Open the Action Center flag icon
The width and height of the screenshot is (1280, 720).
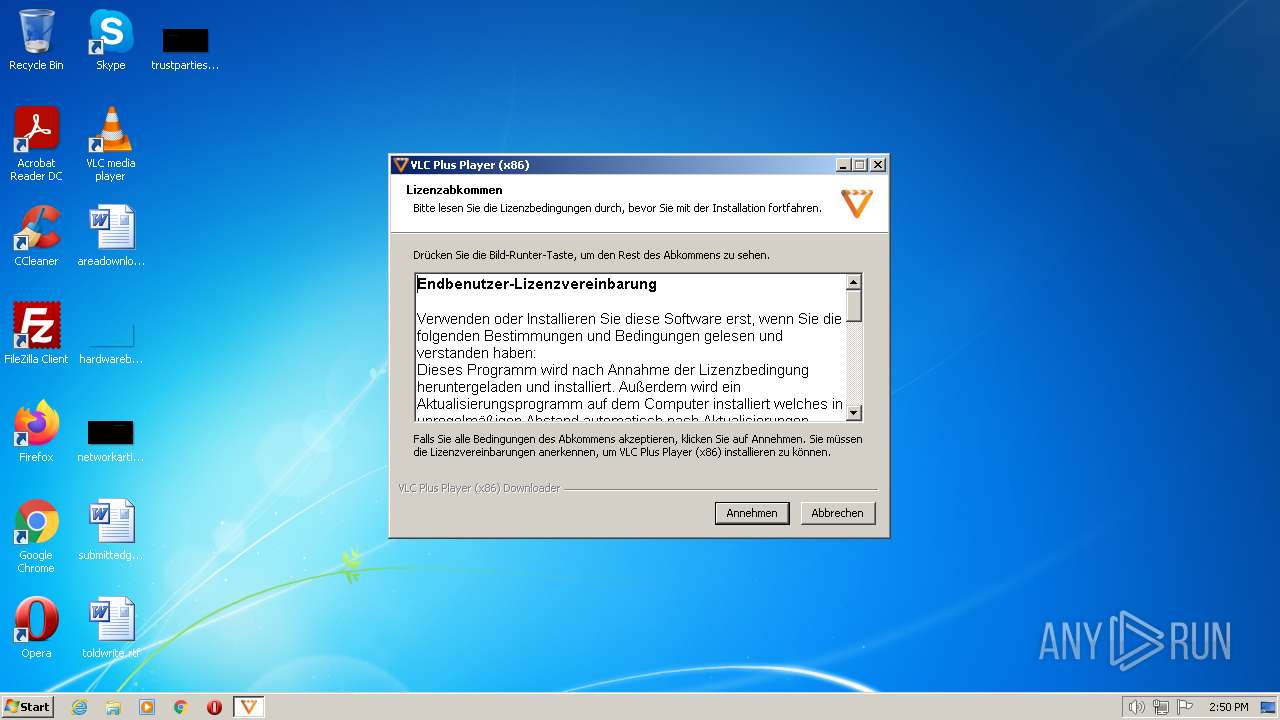1185,707
